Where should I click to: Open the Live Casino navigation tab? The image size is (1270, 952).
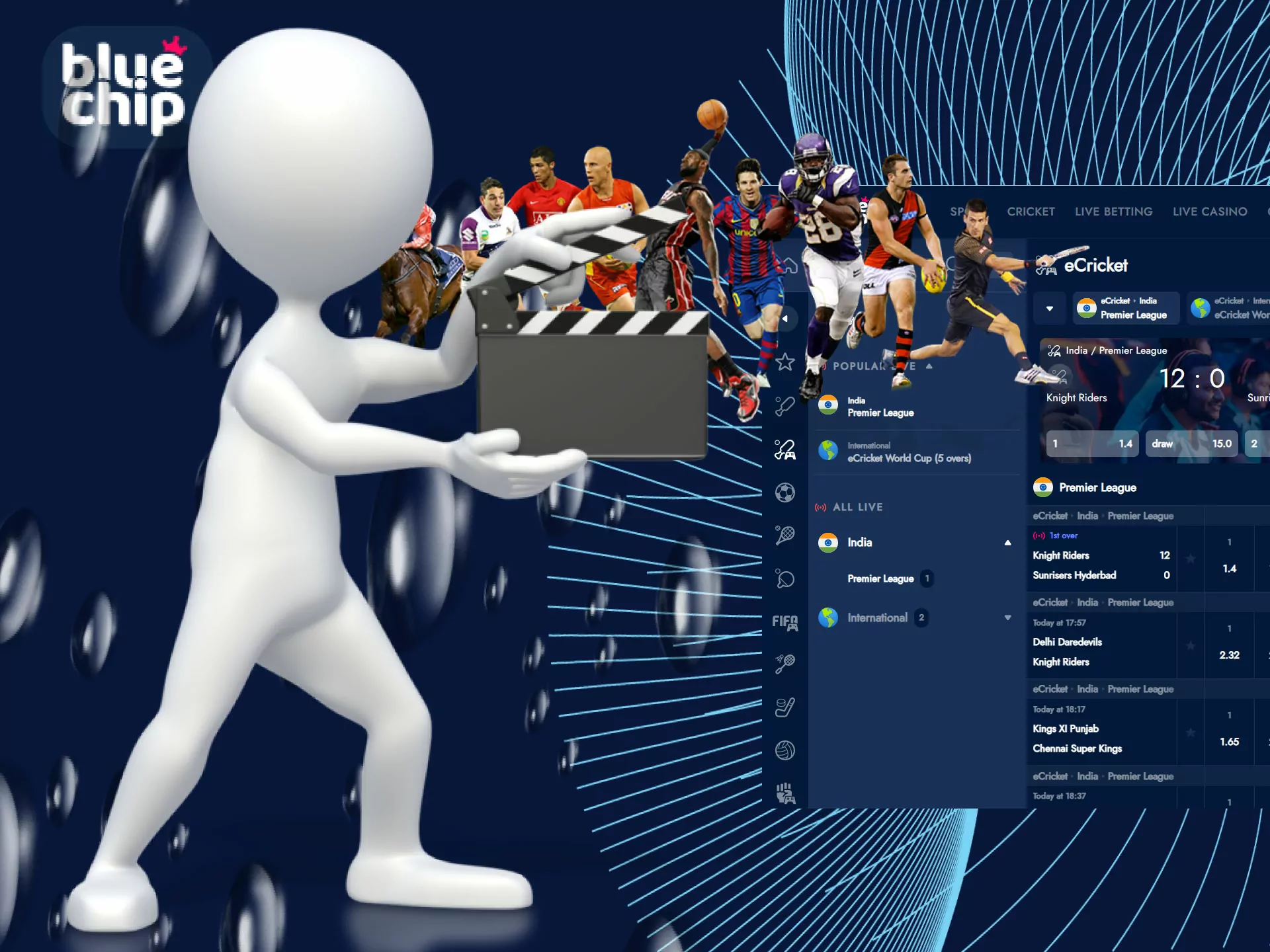(1210, 212)
